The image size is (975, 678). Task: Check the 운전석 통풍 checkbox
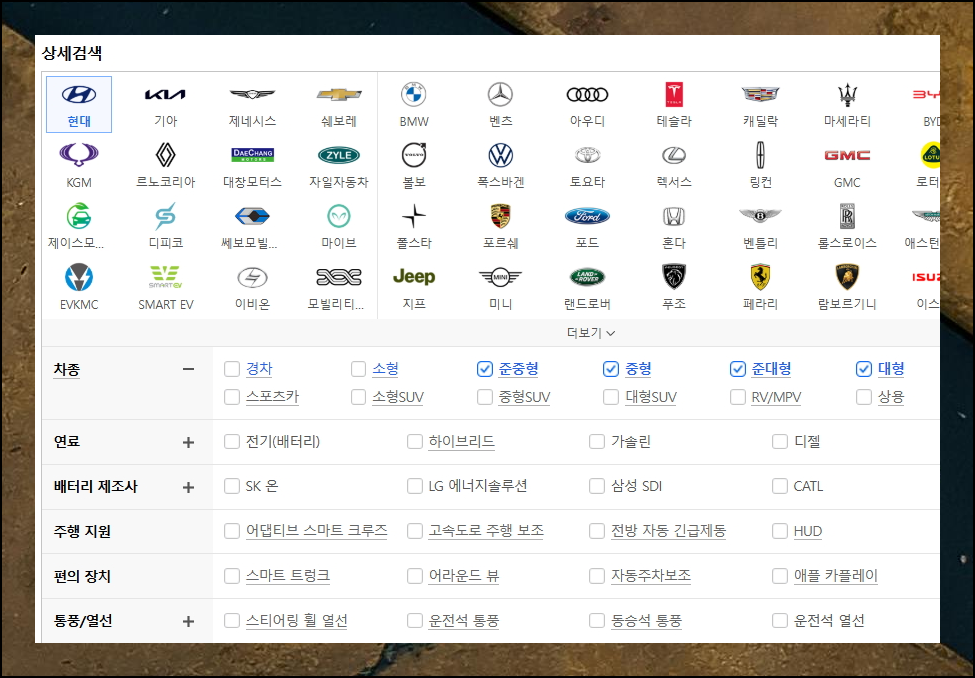tap(415, 621)
